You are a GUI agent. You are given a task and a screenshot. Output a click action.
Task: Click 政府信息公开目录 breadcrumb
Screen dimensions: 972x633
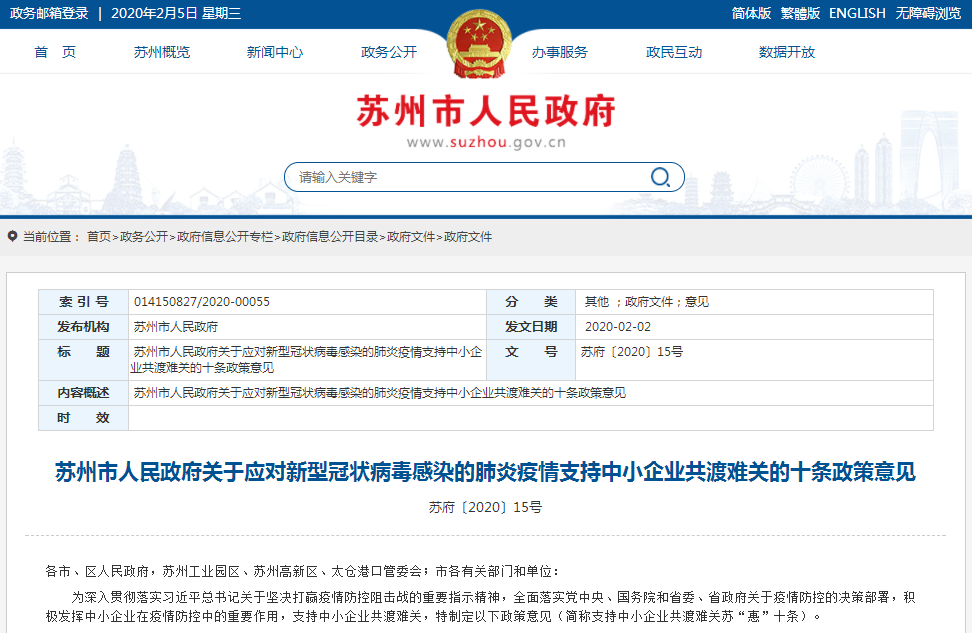[x=330, y=237]
